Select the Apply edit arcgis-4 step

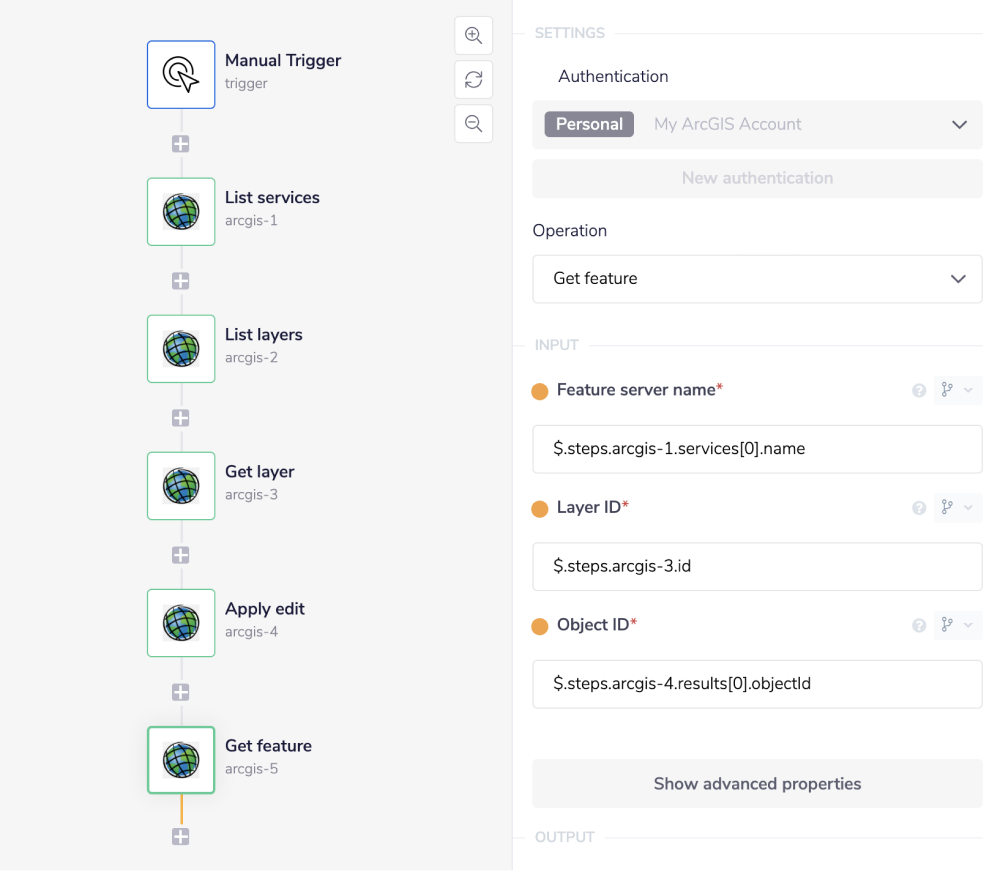click(x=181, y=622)
